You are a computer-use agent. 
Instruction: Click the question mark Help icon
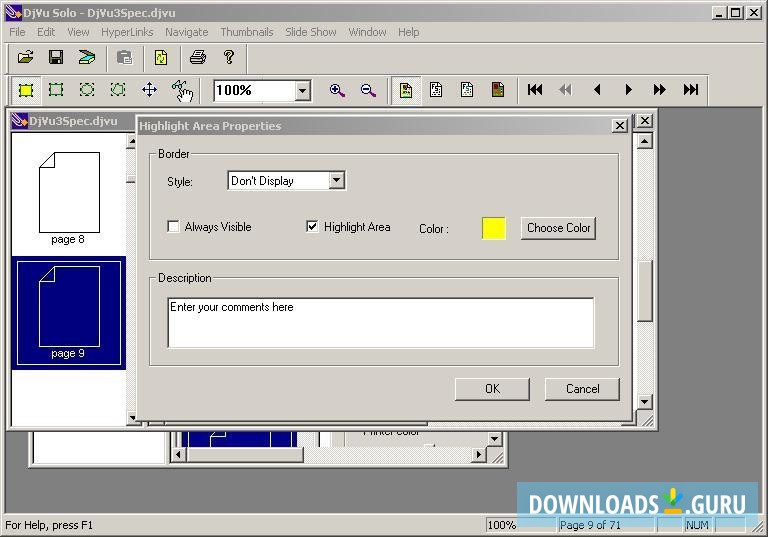point(229,57)
